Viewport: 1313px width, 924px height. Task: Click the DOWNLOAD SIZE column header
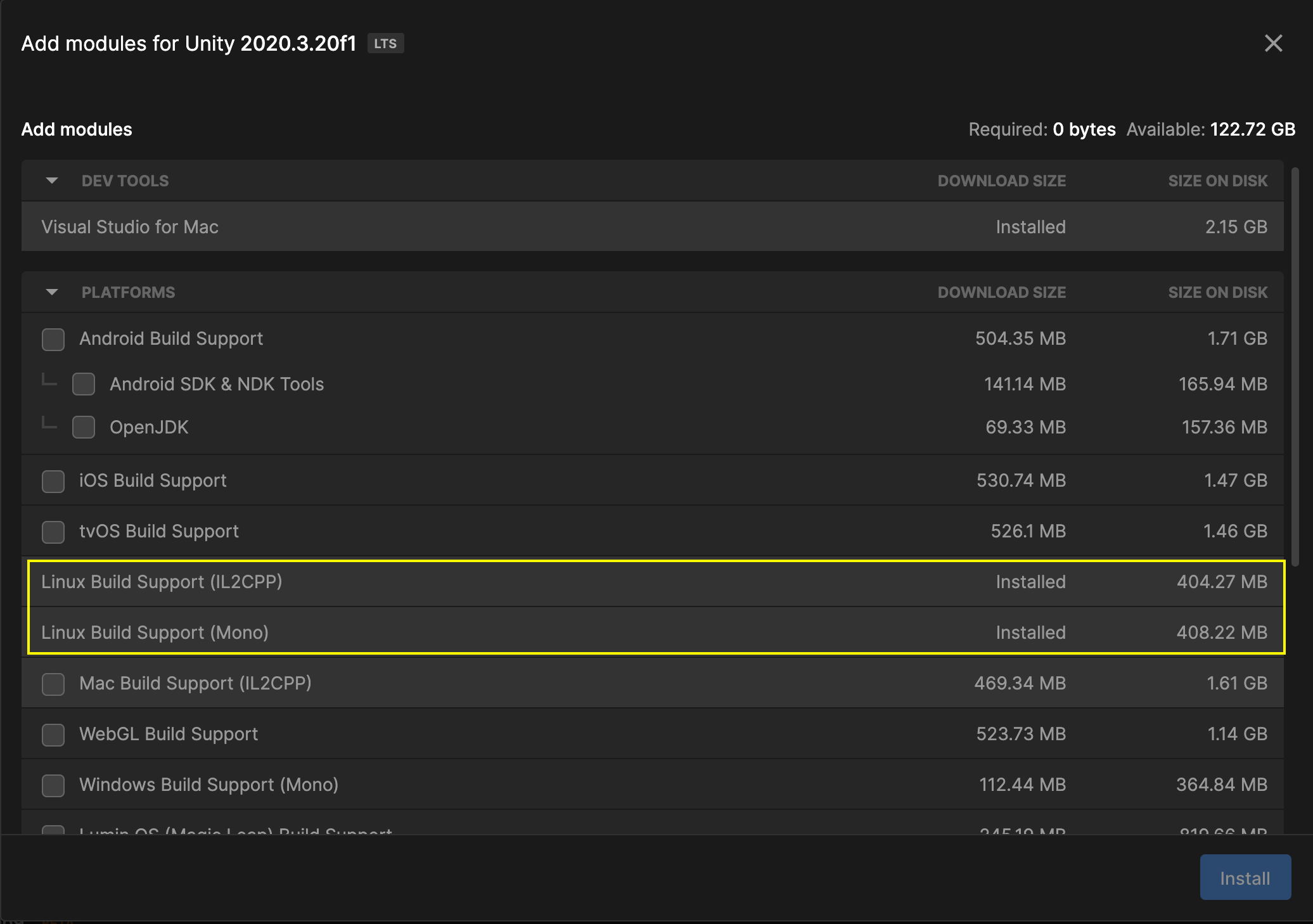pyautogui.click(x=1001, y=181)
